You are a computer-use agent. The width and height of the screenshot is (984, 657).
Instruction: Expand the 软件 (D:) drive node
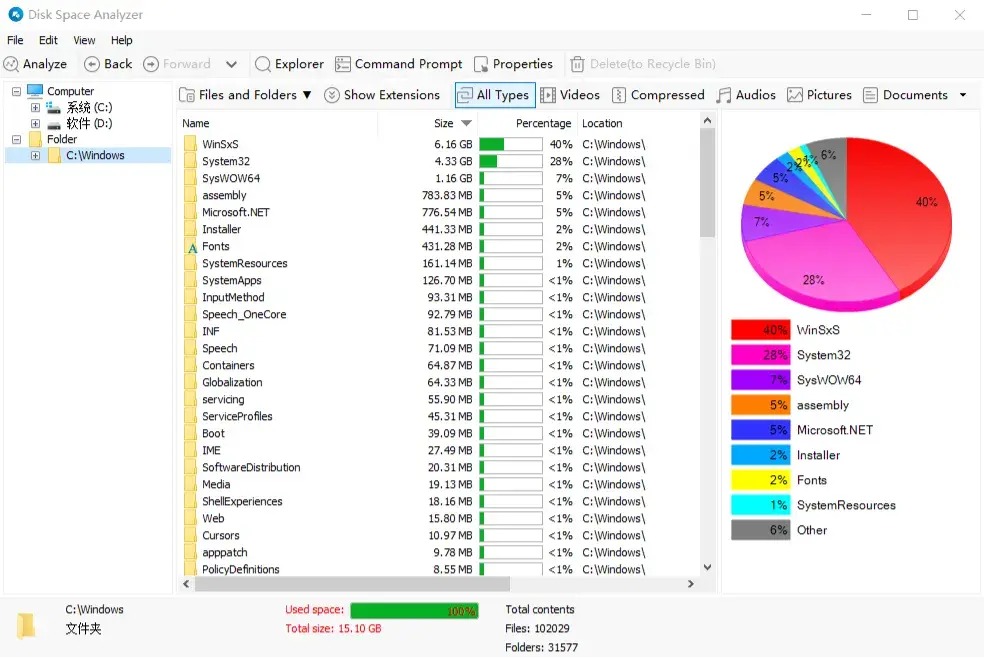pos(35,124)
